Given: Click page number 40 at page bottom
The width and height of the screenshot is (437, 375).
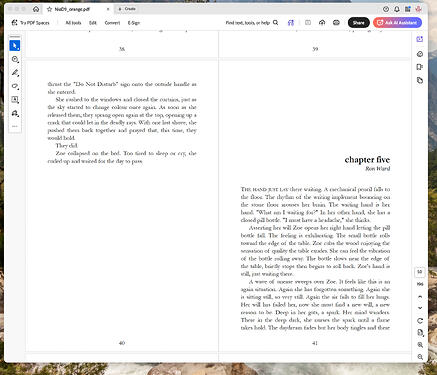Looking at the screenshot, I should (122, 343).
